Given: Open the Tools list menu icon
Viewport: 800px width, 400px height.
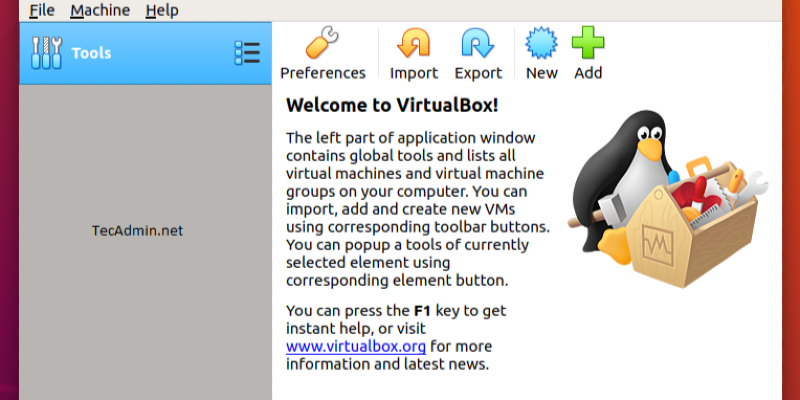Looking at the screenshot, I should tap(247, 53).
